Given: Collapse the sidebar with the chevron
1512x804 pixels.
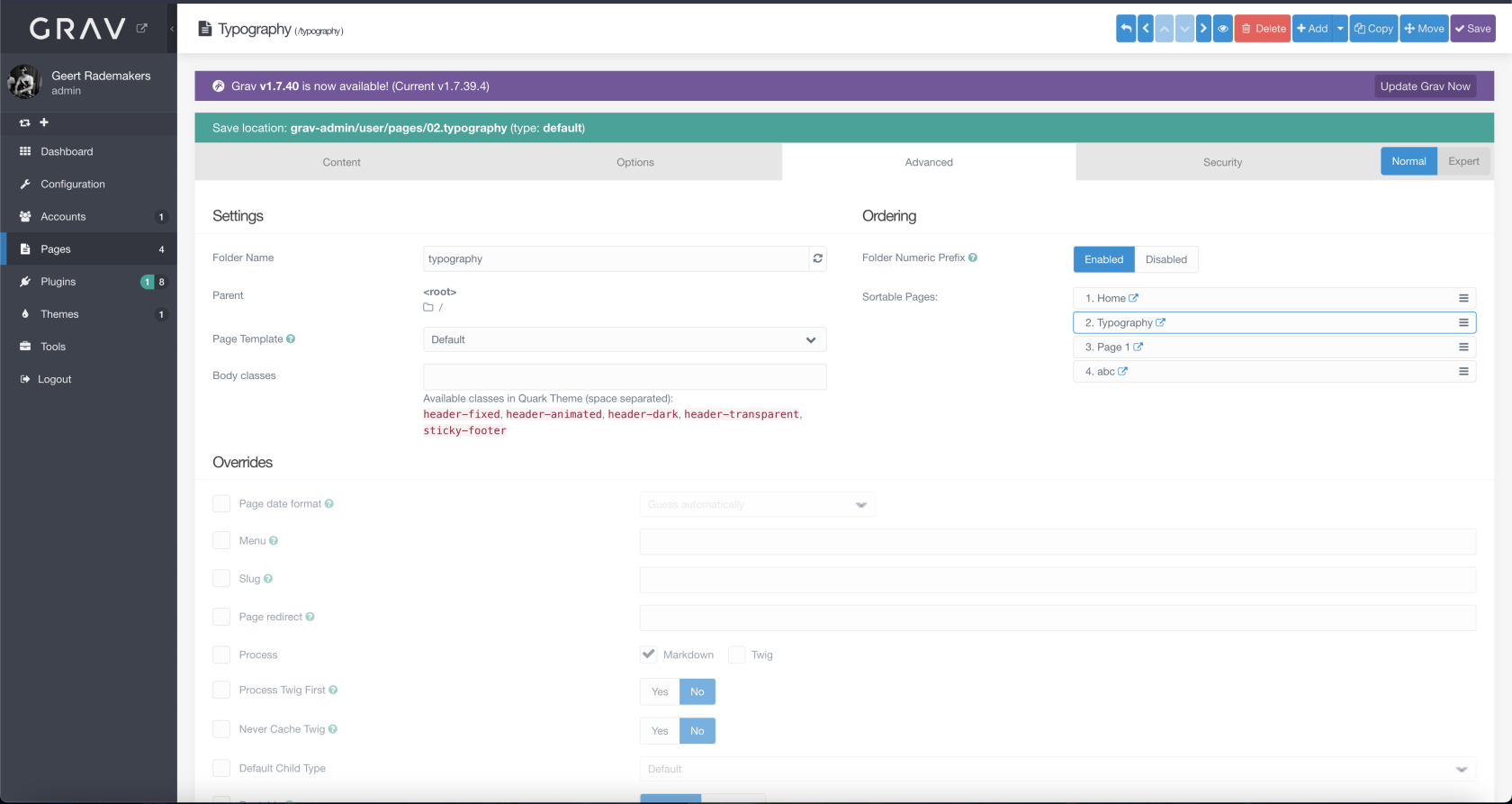Looking at the screenshot, I should tap(172, 29).
